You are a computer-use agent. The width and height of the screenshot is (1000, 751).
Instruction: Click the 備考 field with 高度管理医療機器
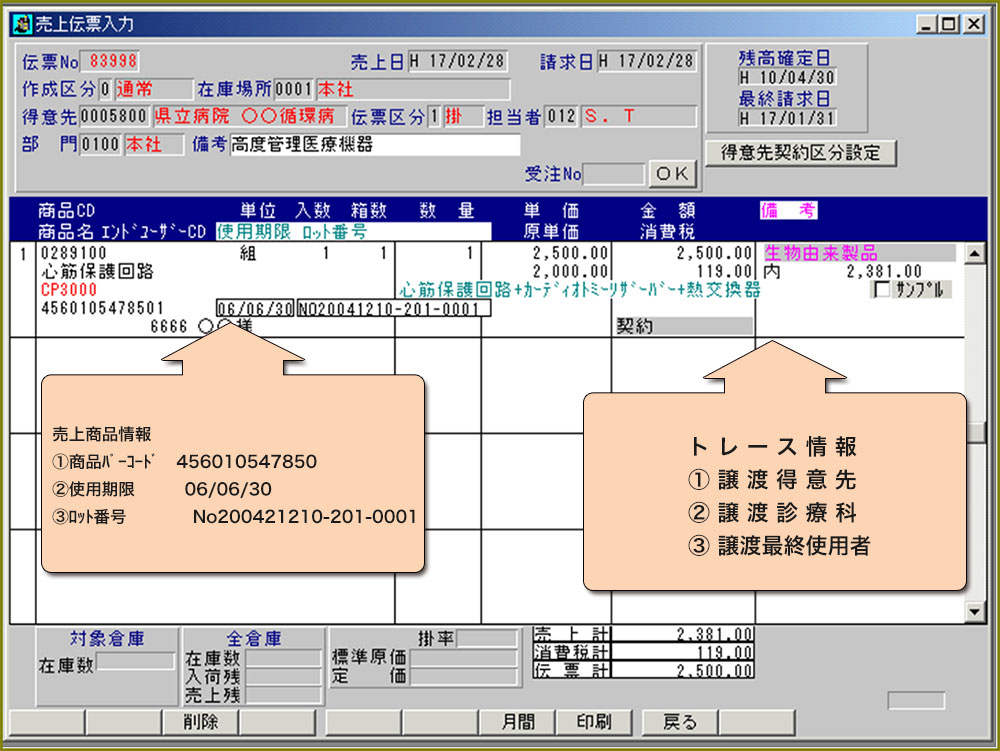[375, 145]
